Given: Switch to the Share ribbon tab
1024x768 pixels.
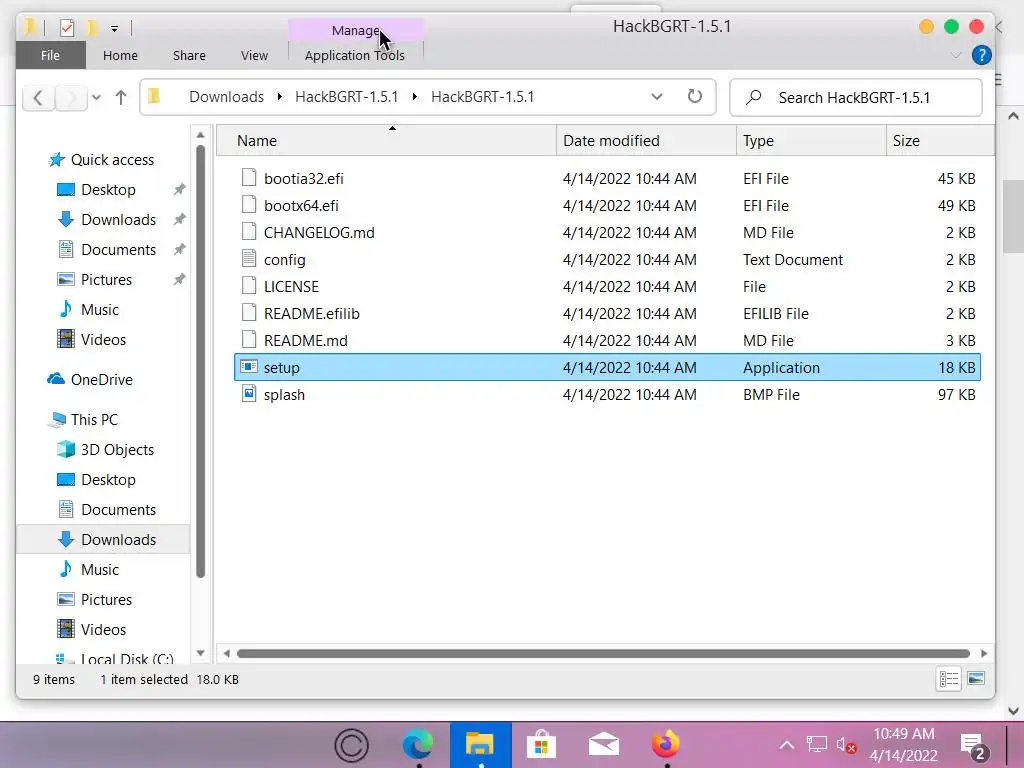Looking at the screenshot, I should click(189, 56).
